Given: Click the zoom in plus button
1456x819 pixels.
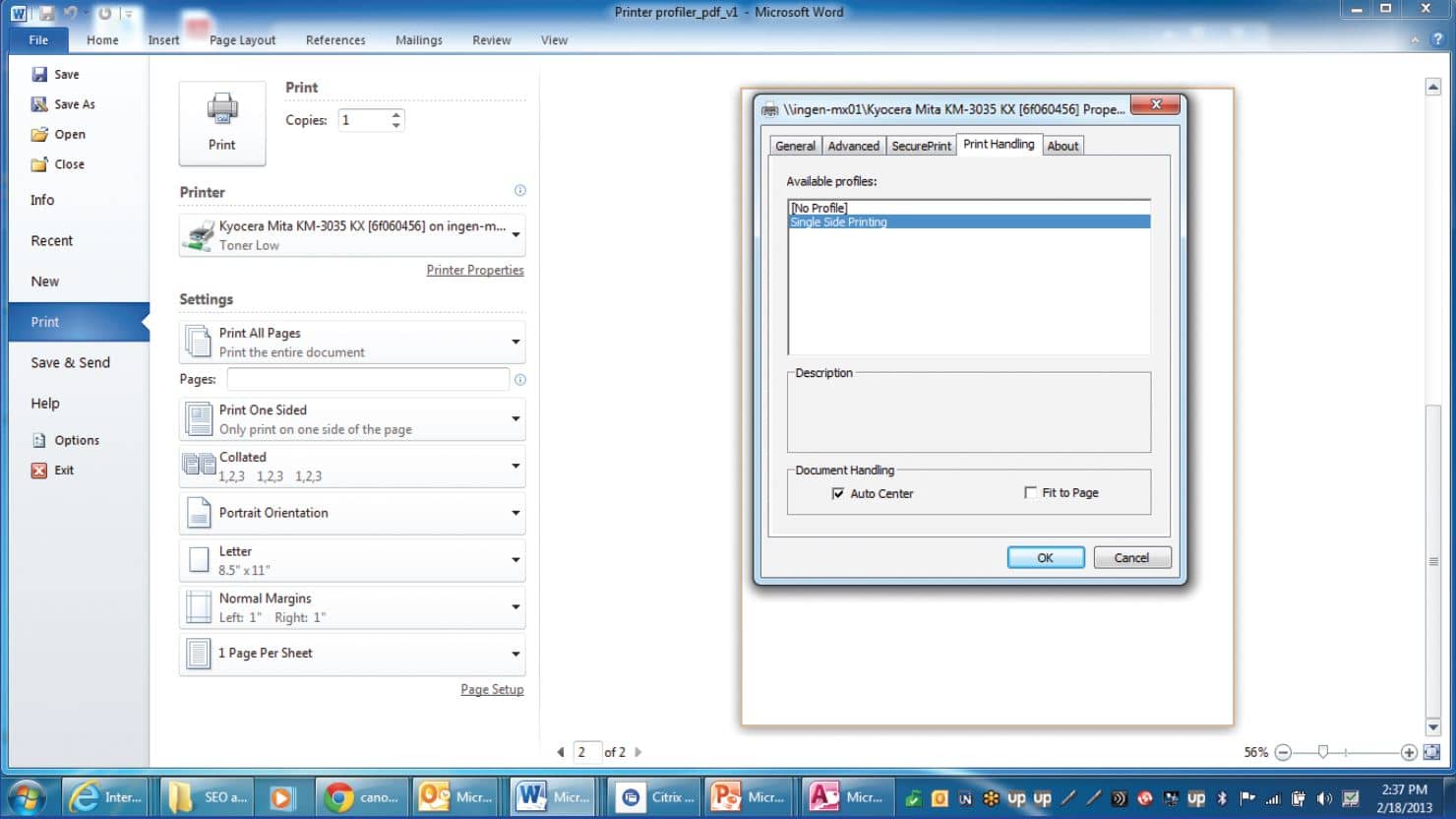Looking at the screenshot, I should [1409, 752].
